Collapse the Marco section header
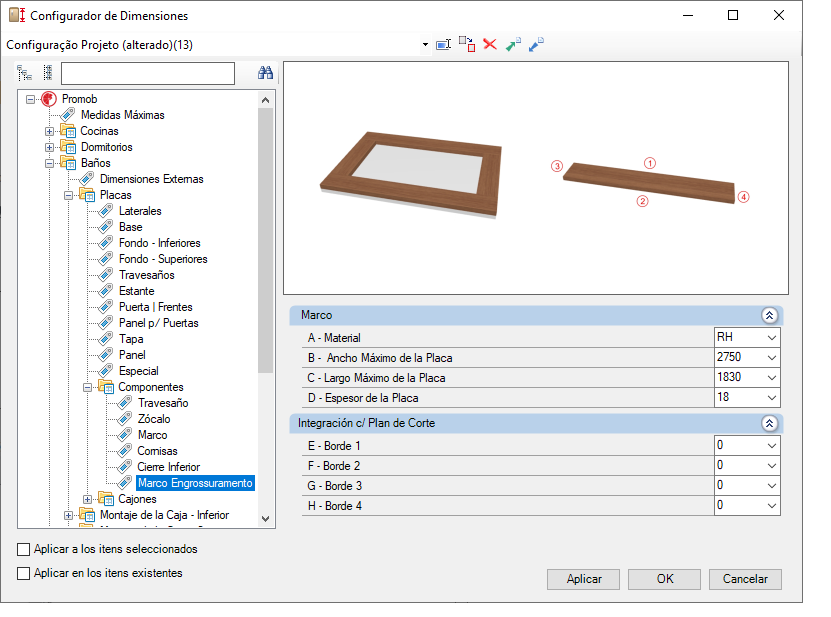Viewport: 831px width, 617px height. tap(770, 315)
